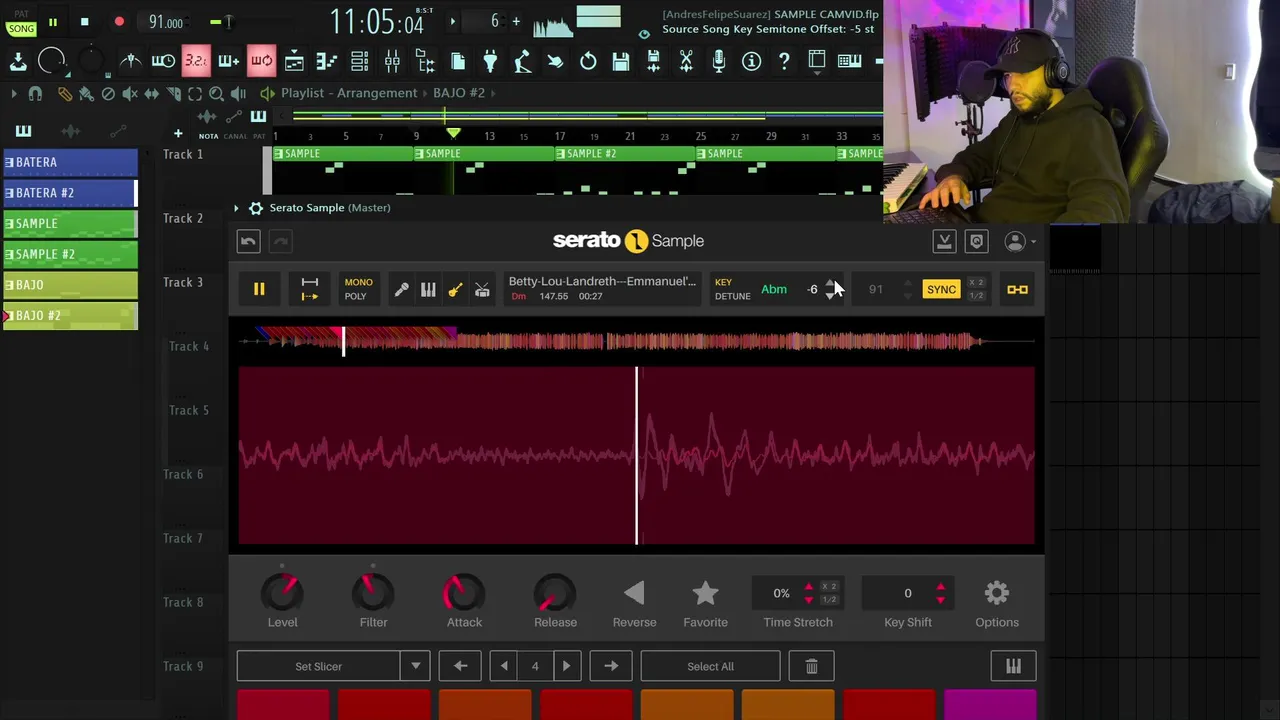
Task: Click the tempo field showing 91.000
Action: coord(166,22)
